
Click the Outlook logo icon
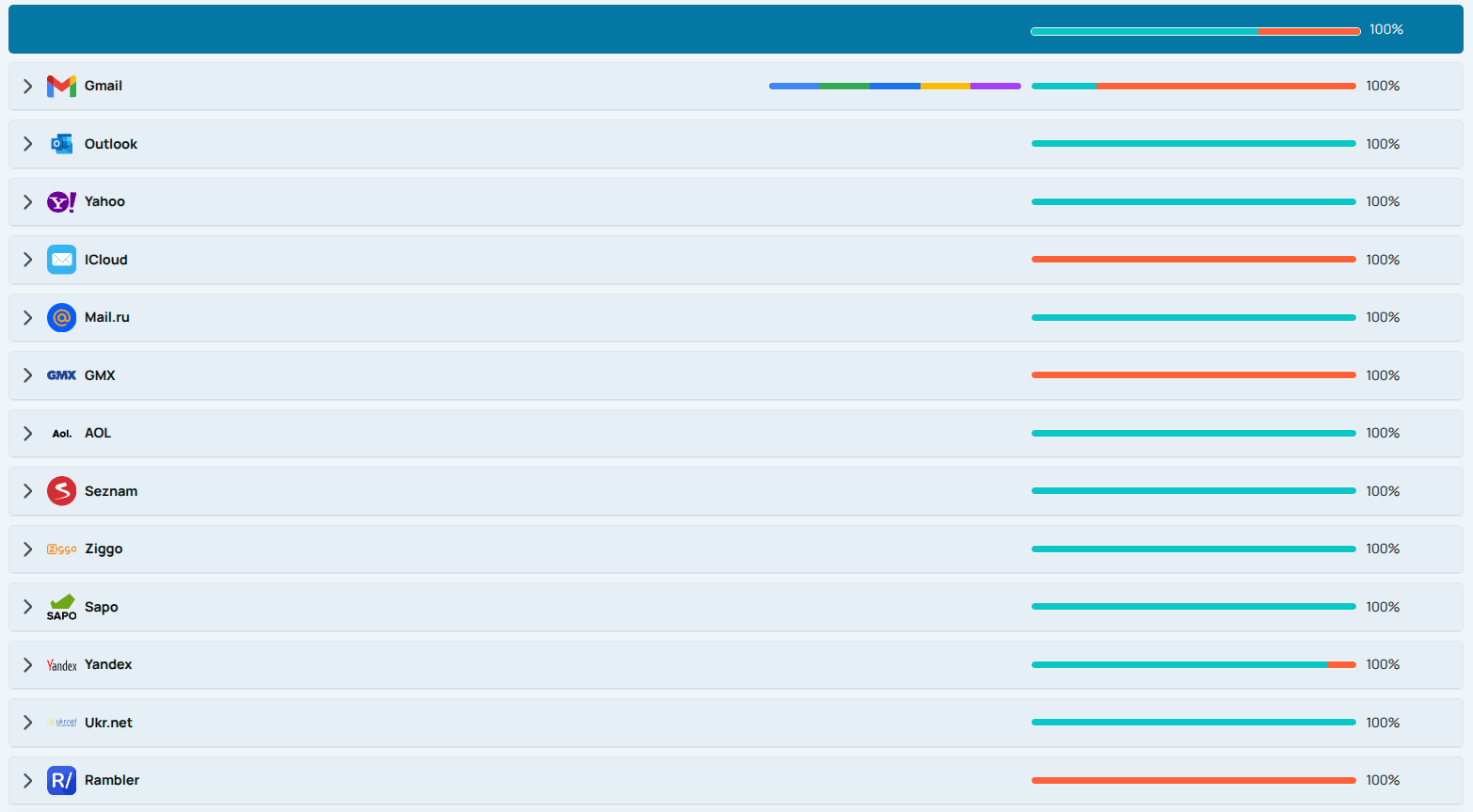pos(61,144)
